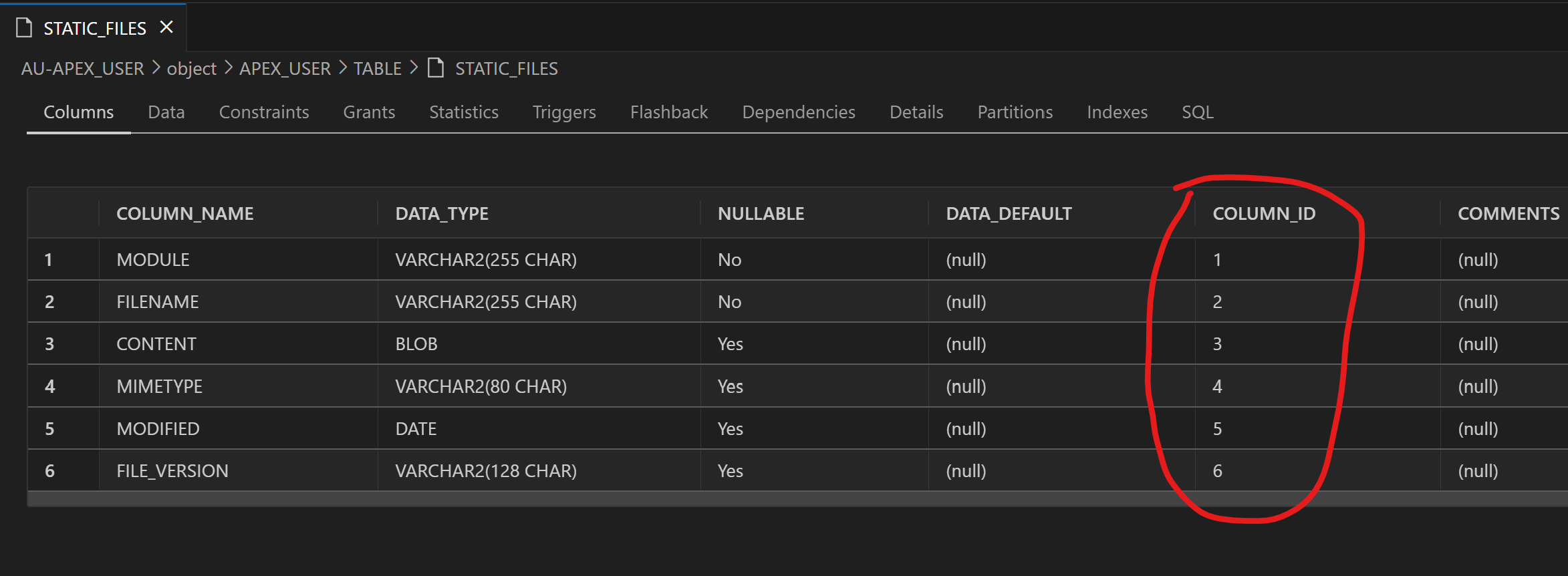Open the Grants tab
The height and width of the screenshot is (576, 1568).
[x=369, y=112]
